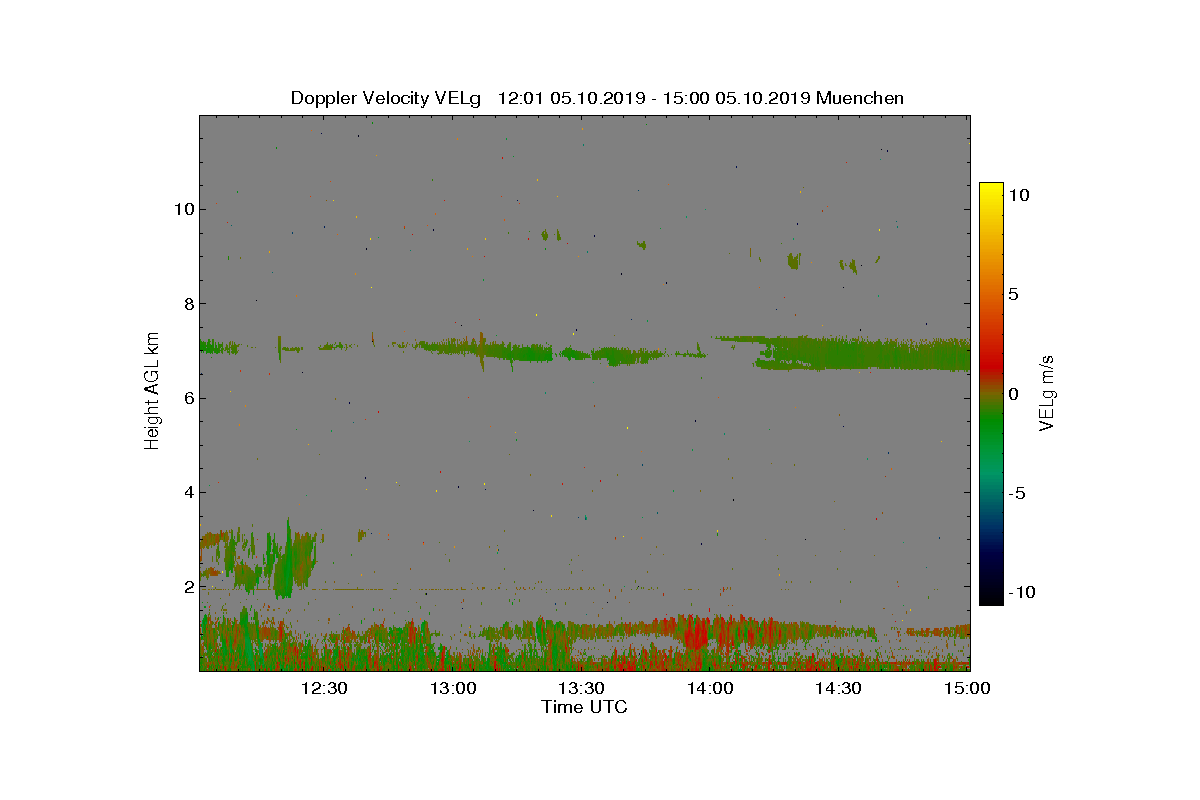Click the 'VELg m/s' colorbar label
The image size is (1200, 800).
tap(1046, 392)
